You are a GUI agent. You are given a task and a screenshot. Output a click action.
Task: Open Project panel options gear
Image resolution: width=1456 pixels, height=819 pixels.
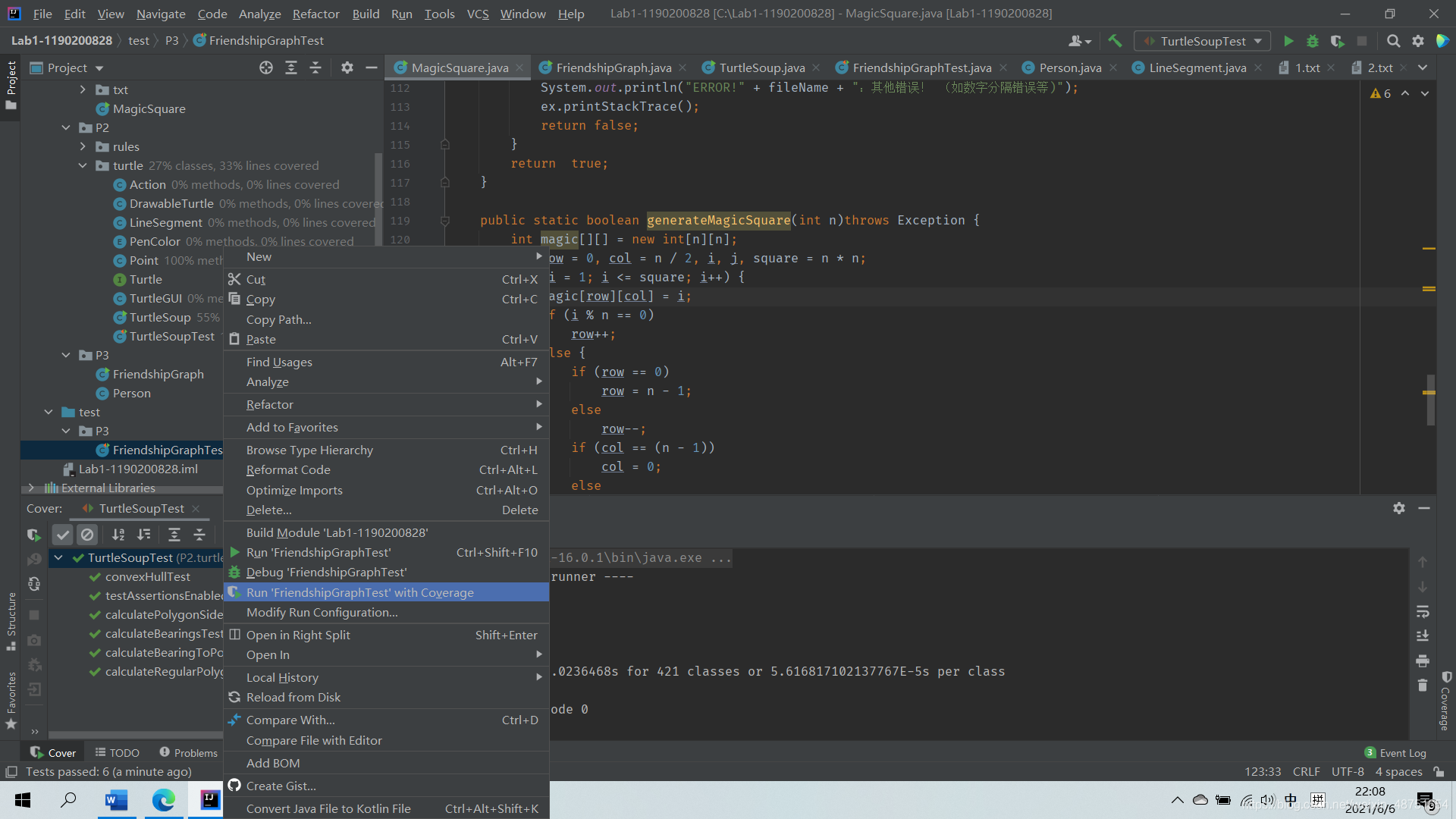click(x=347, y=67)
